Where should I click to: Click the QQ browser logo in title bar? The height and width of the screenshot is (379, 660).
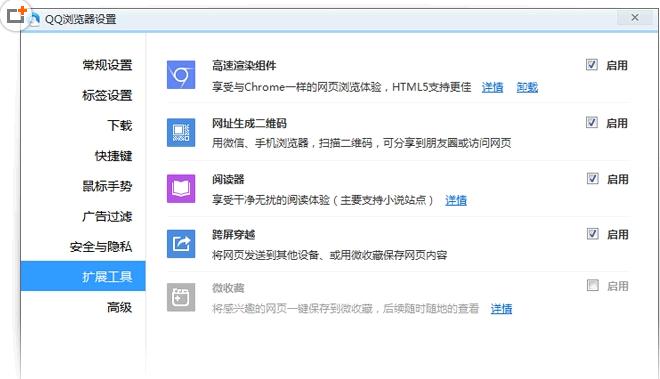click(35, 19)
